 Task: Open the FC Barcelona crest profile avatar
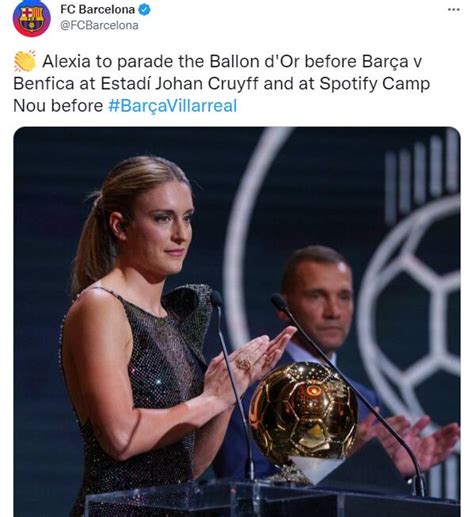(31, 18)
